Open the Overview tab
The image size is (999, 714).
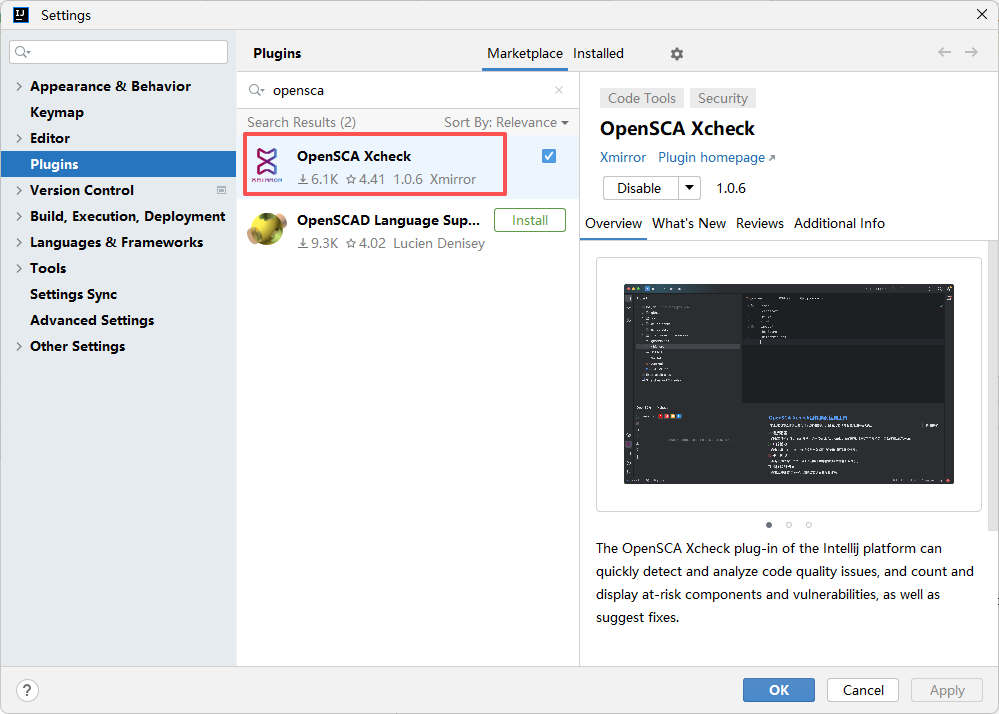pos(614,224)
